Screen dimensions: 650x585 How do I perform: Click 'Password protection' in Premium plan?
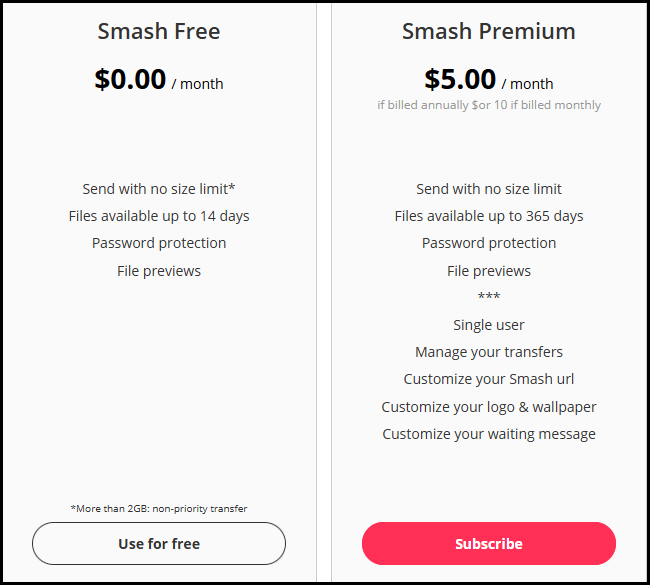pyautogui.click(x=488, y=243)
